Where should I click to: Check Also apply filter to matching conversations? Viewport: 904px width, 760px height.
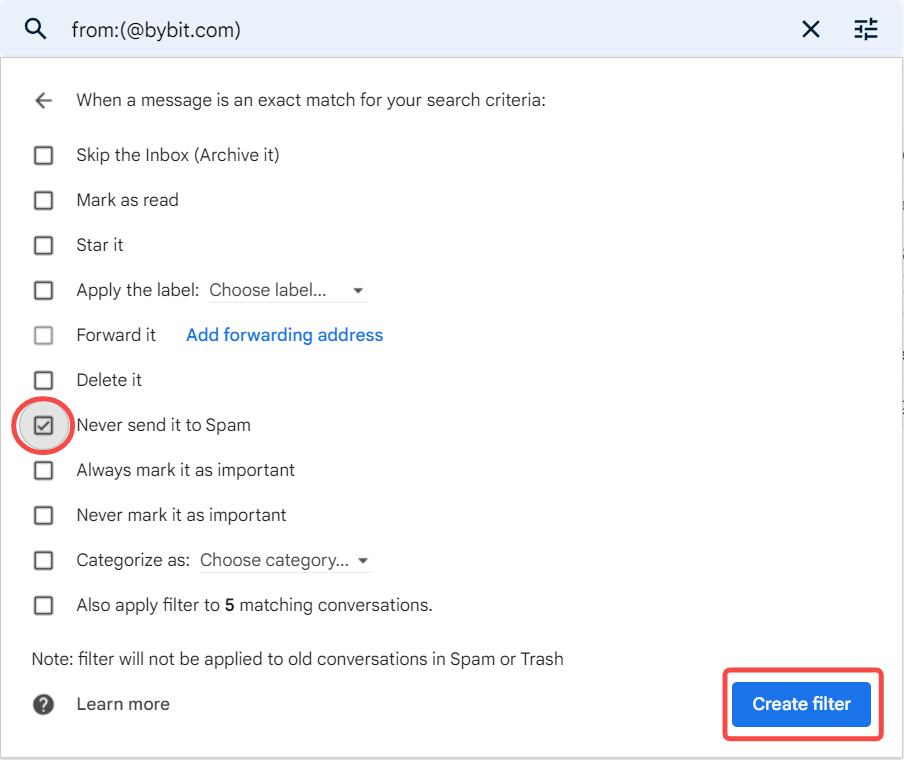(43, 605)
